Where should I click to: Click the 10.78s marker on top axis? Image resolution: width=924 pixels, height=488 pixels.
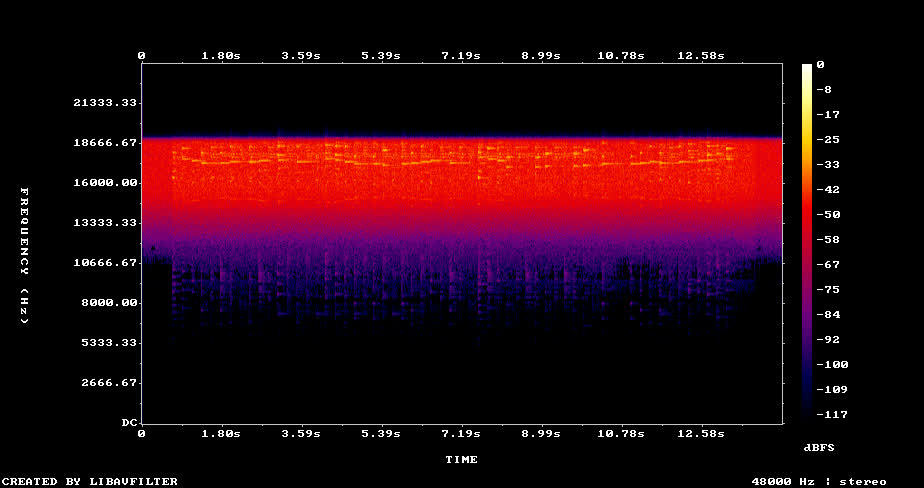[620, 55]
